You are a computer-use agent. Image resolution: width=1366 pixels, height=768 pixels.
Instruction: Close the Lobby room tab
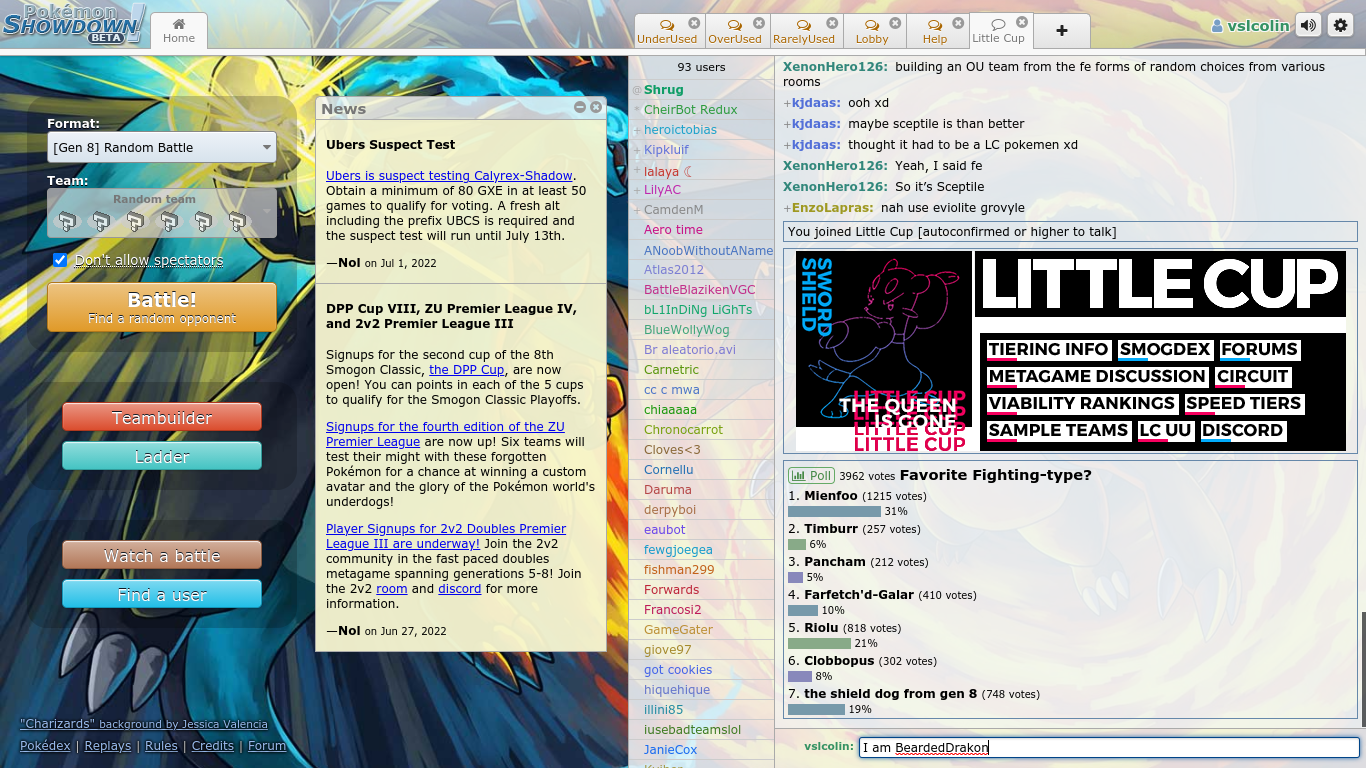coord(895,22)
